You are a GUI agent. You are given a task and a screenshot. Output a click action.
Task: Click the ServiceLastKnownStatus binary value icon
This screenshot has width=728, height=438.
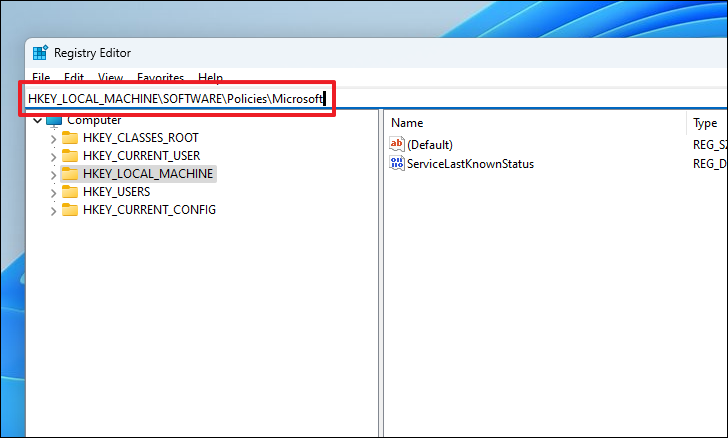coord(397,163)
